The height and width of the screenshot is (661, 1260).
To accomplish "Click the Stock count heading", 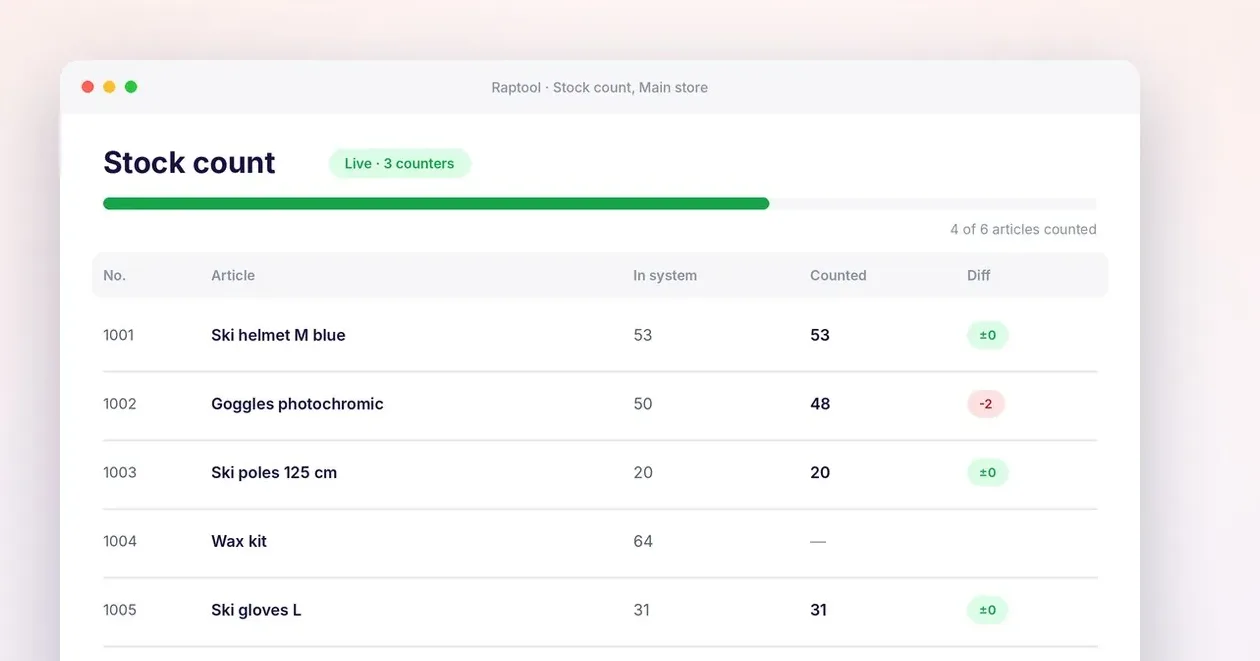I will [189, 162].
